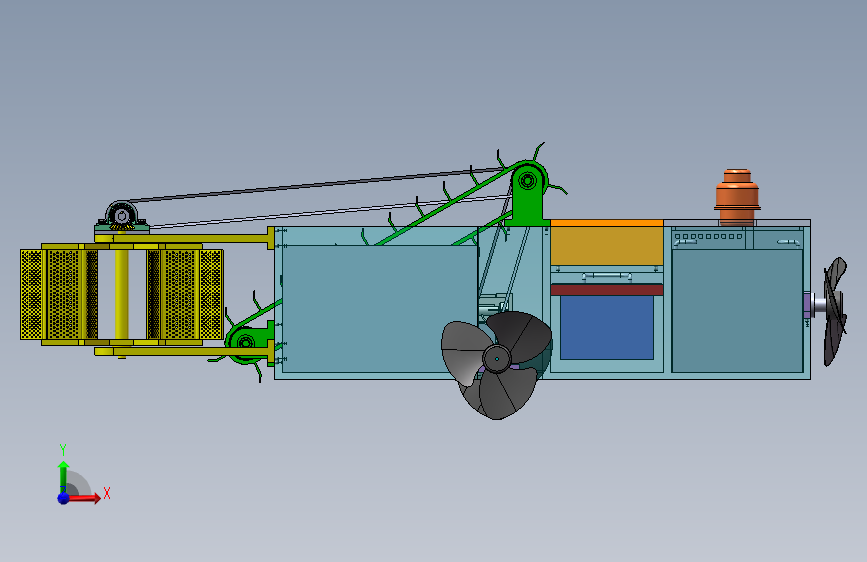Select the mustard yellow box panel
Image resolution: width=867 pixels, height=562 pixels.
click(607, 246)
